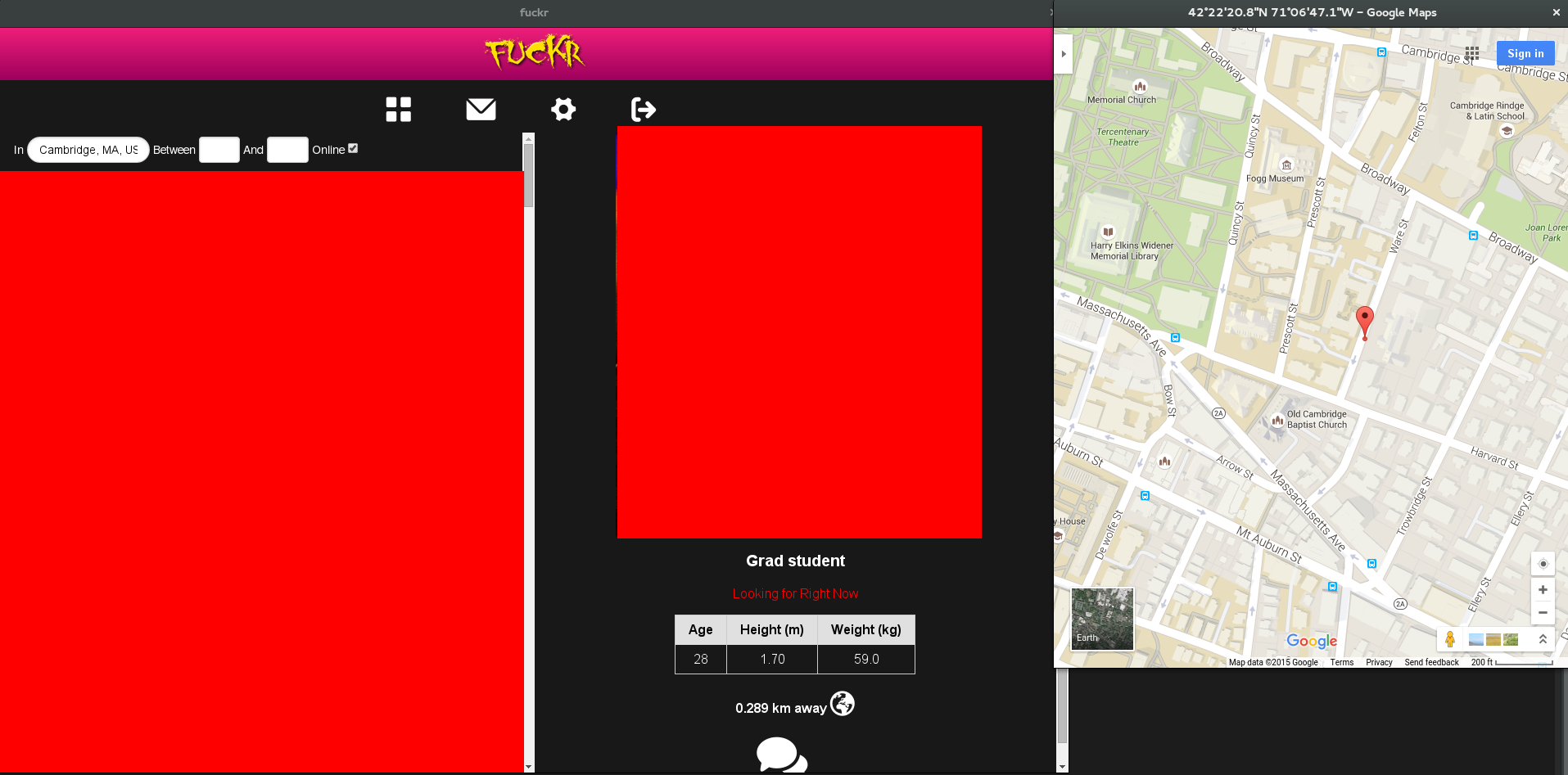Click Widener Library marker icon
Image resolution: width=1568 pixels, height=775 pixels.
coord(1108,232)
